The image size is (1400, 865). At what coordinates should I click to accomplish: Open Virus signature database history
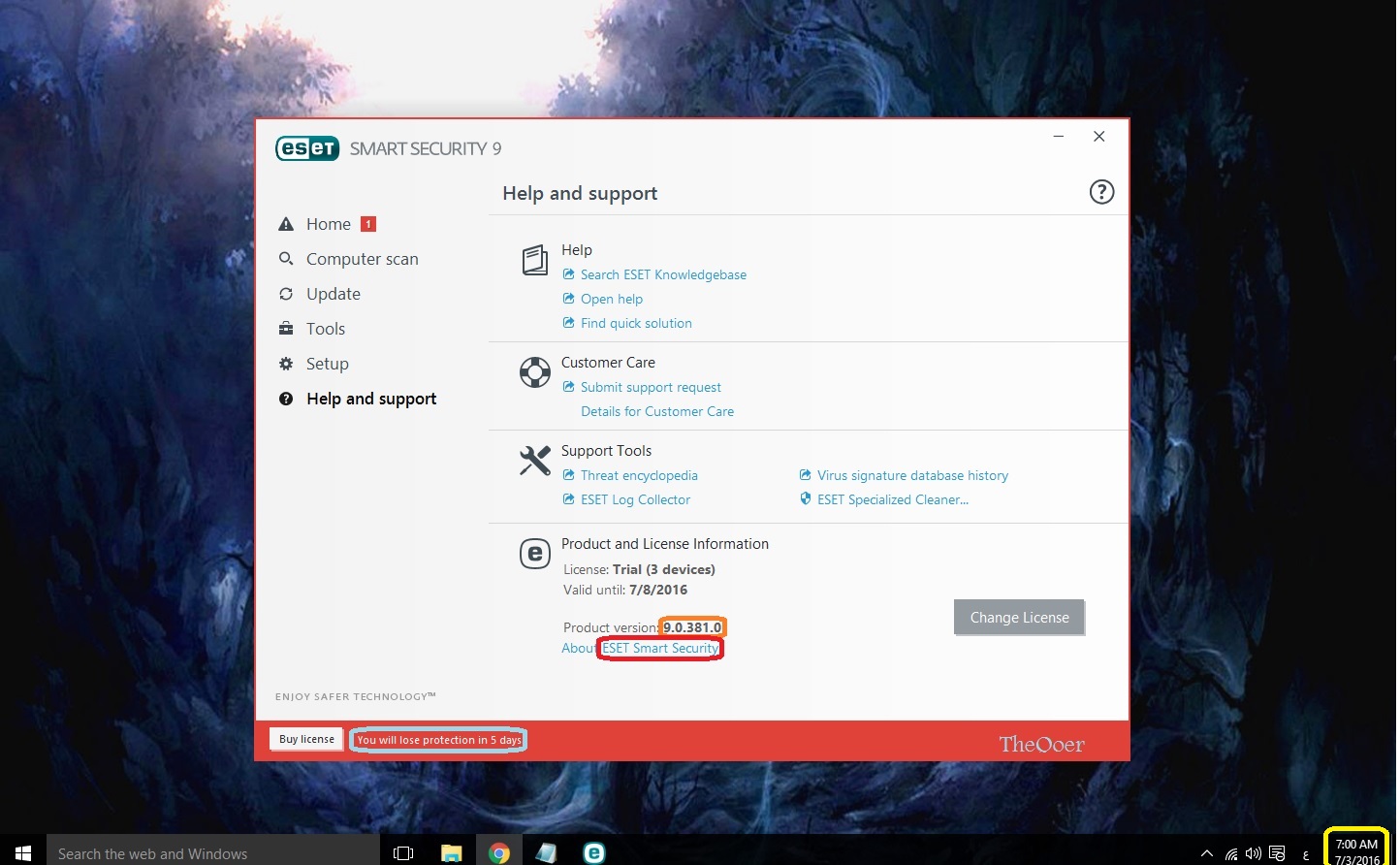912,475
